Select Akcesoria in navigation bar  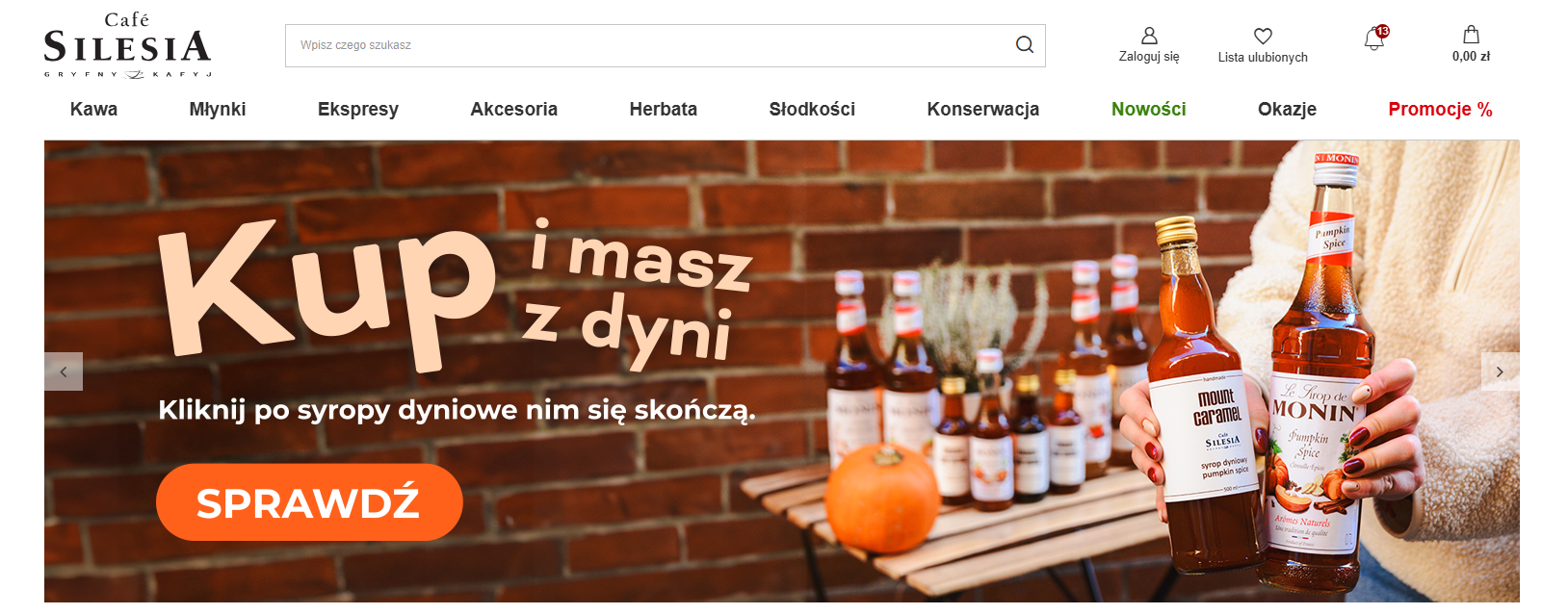coord(513,110)
